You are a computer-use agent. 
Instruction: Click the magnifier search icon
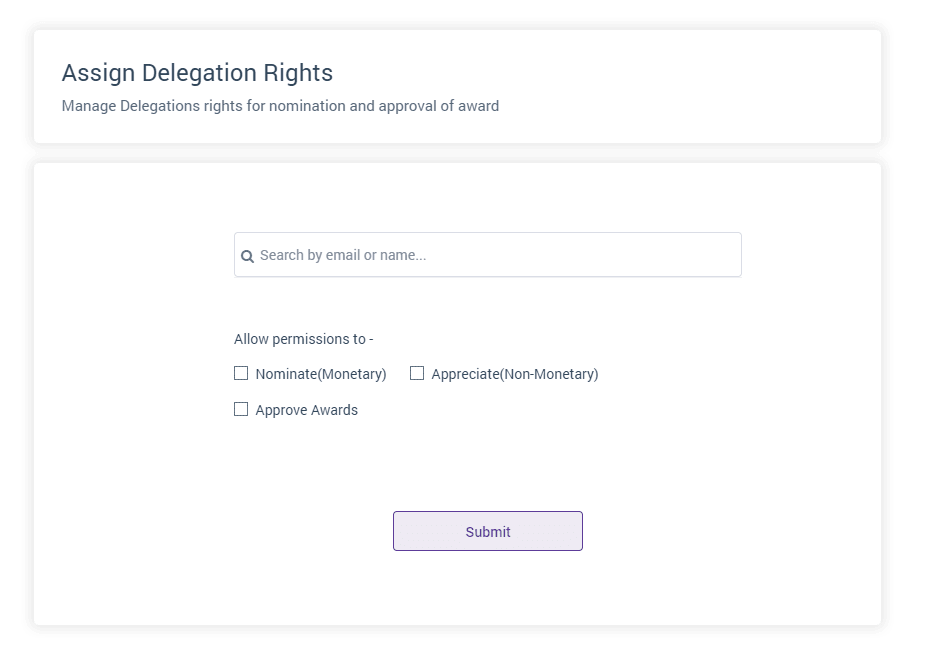pyautogui.click(x=247, y=256)
